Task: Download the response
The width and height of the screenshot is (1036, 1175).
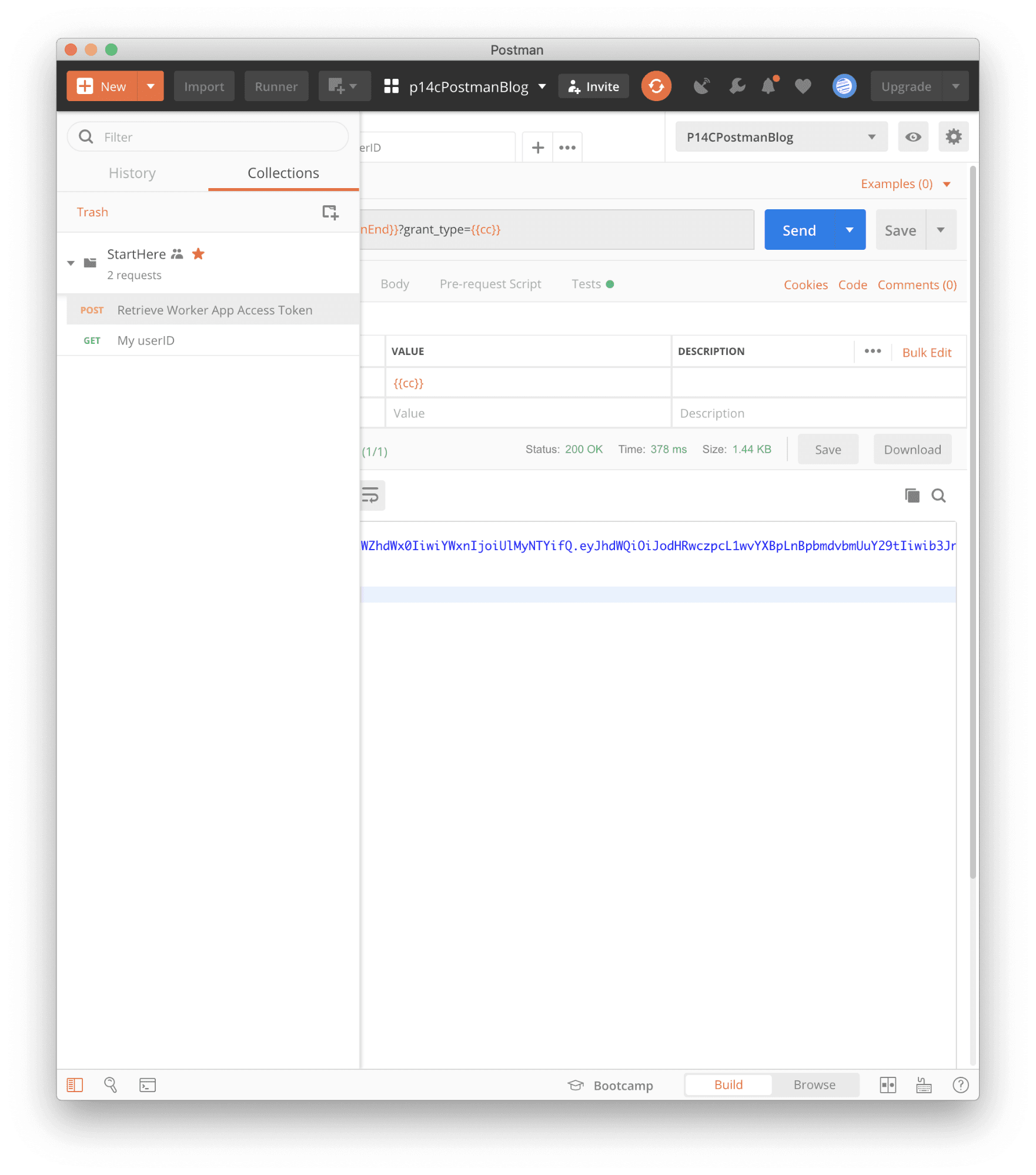Action: pos(913,450)
